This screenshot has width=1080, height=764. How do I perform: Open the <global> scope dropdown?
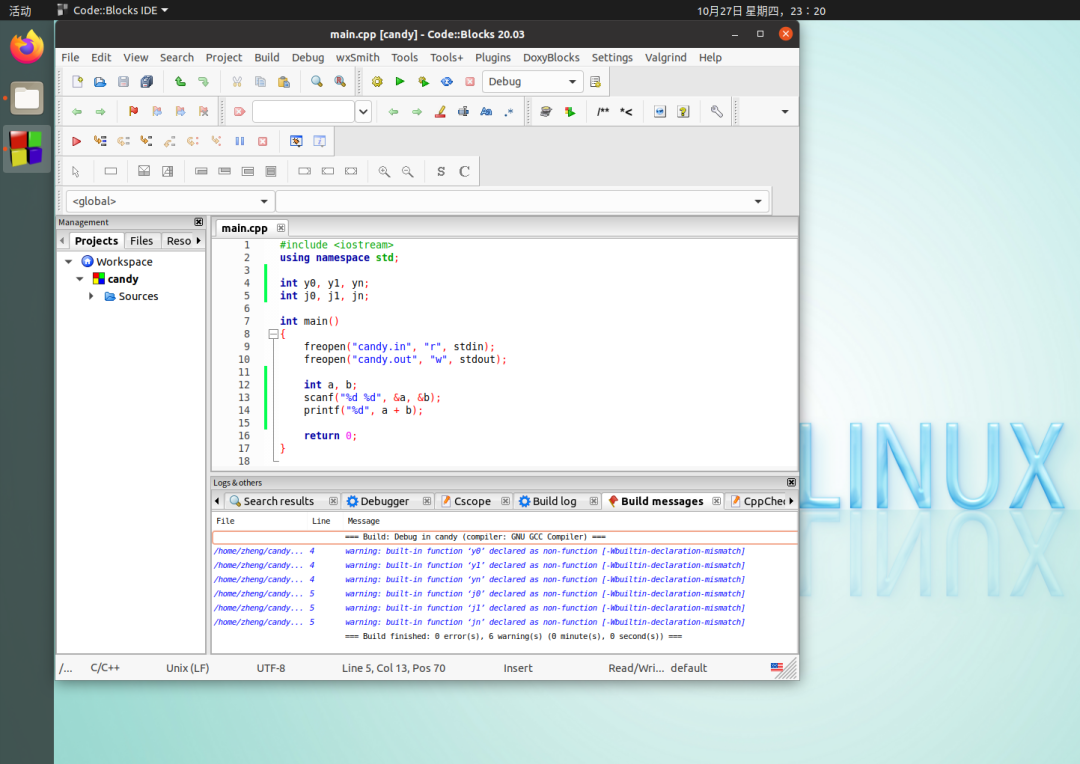170,201
